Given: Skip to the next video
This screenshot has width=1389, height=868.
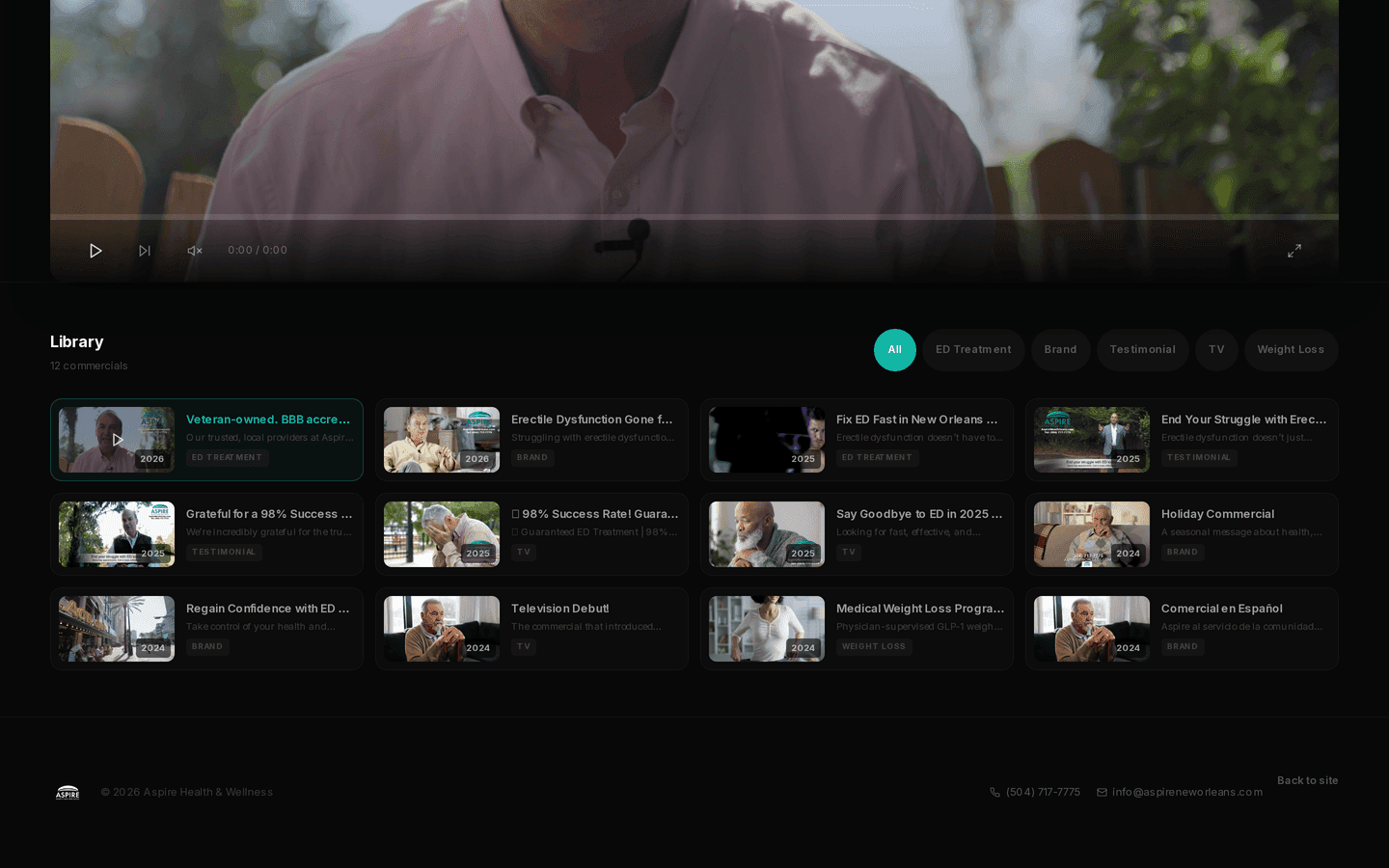Looking at the screenshot, I should [145, 251].
